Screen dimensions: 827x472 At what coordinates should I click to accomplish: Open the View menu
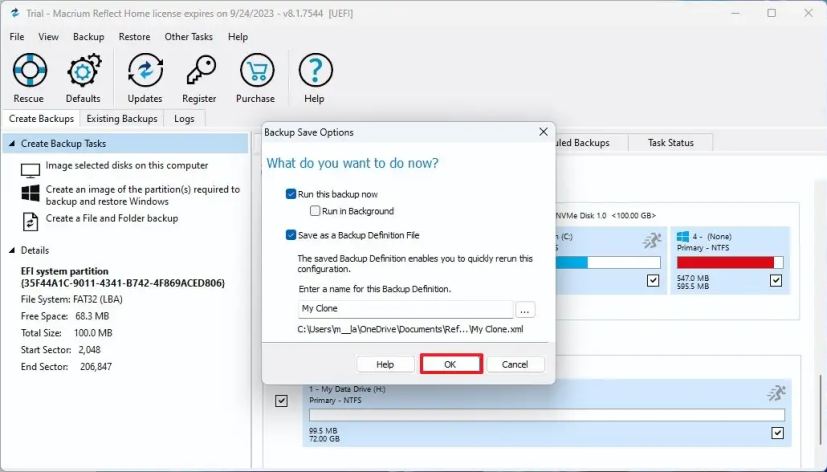pyautogui.click(x=49, y=37)
